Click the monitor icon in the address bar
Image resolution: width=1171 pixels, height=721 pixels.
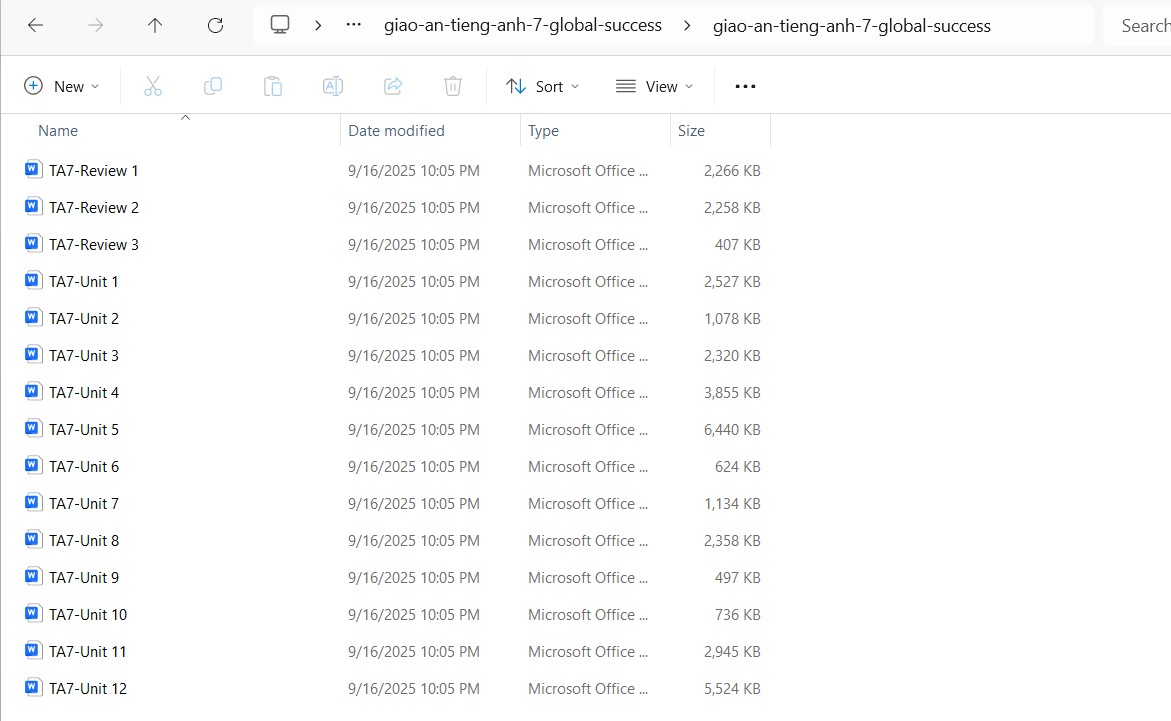click(x=280, y=24)
